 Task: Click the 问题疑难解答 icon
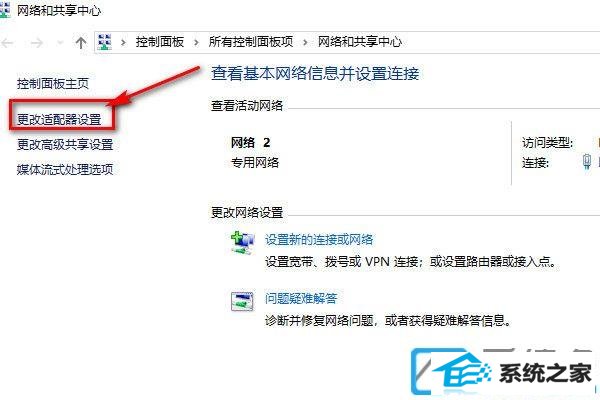pos(242,301)
